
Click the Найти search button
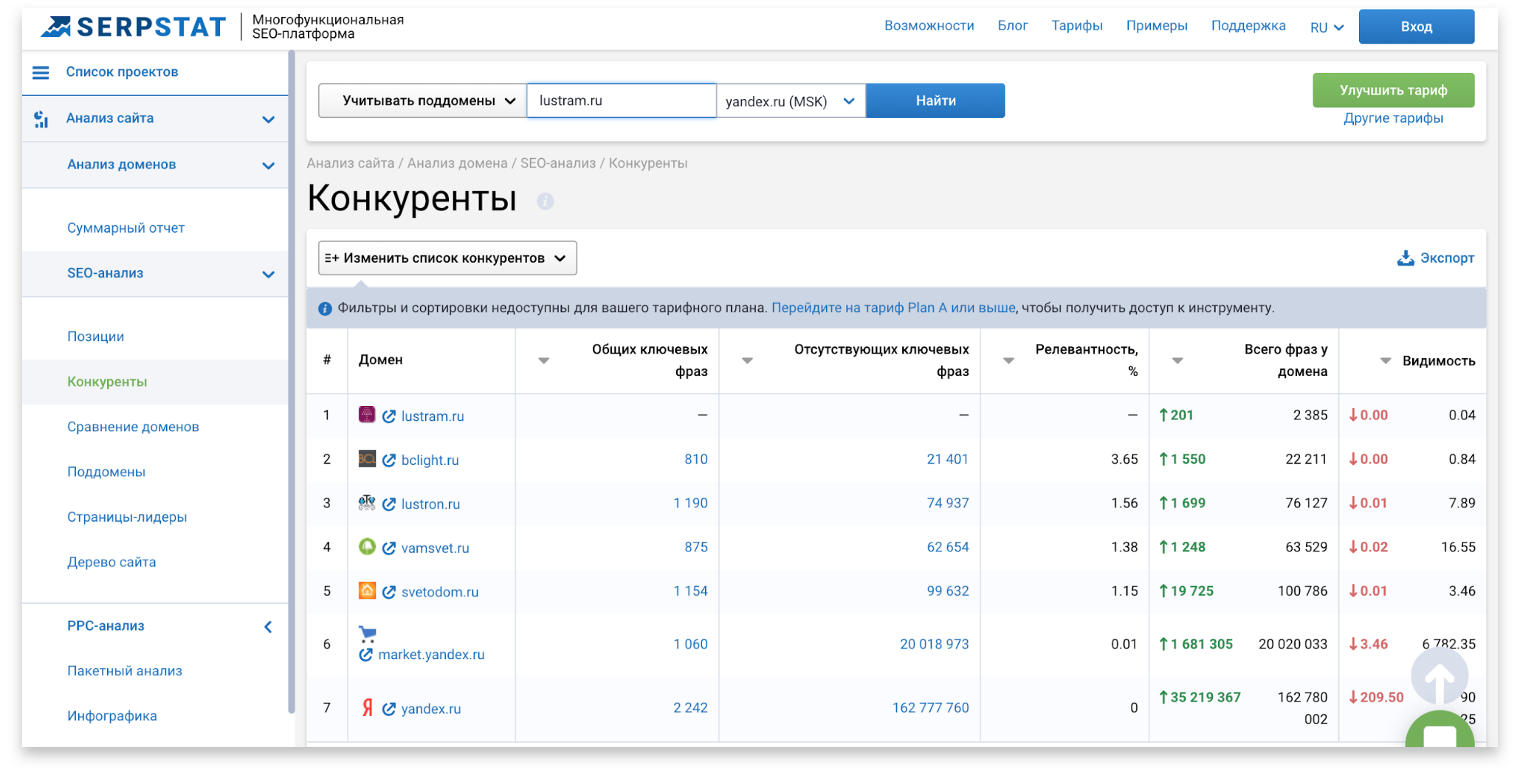935,100
